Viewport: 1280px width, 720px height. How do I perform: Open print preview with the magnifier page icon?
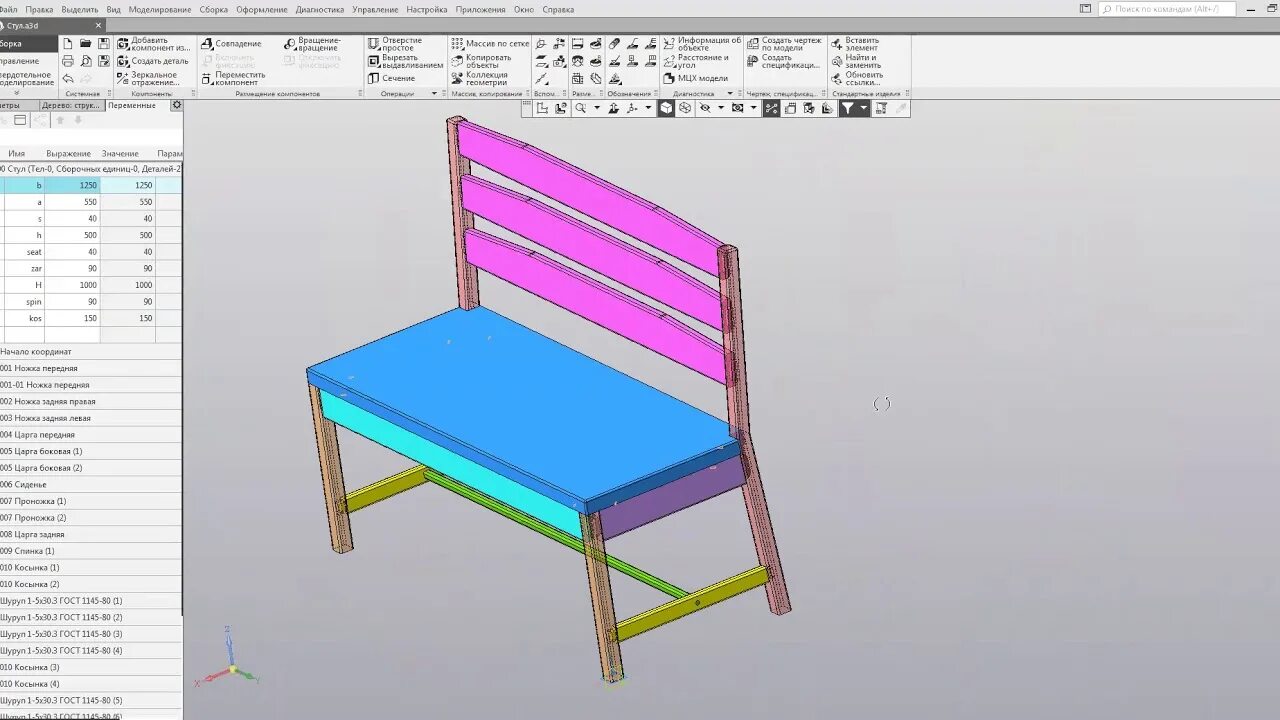pos(86,61)
